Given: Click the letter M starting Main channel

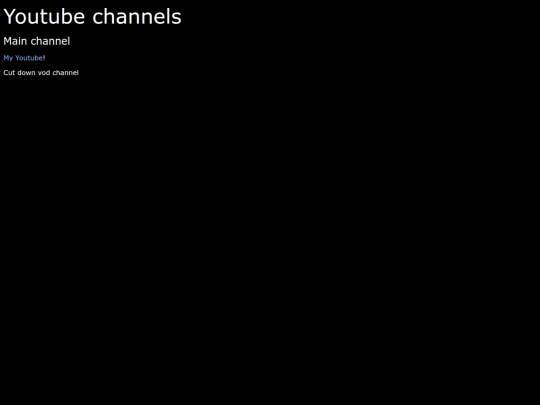Looking at the screenshot, I should click(7, 41).
